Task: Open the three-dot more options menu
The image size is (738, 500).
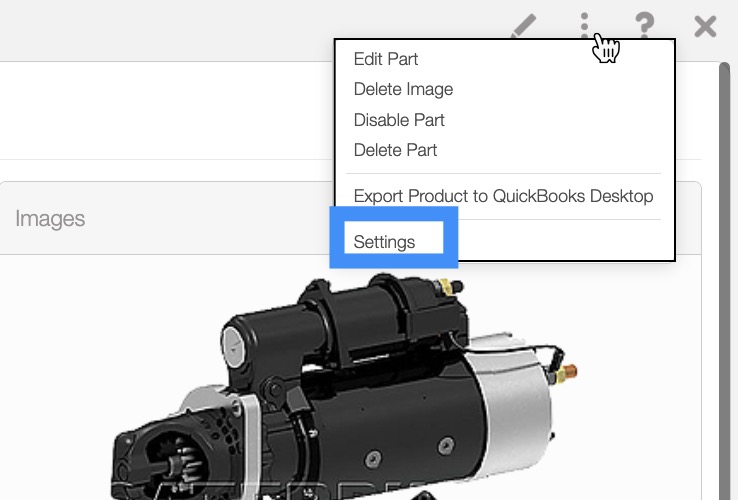Action: 586,25
